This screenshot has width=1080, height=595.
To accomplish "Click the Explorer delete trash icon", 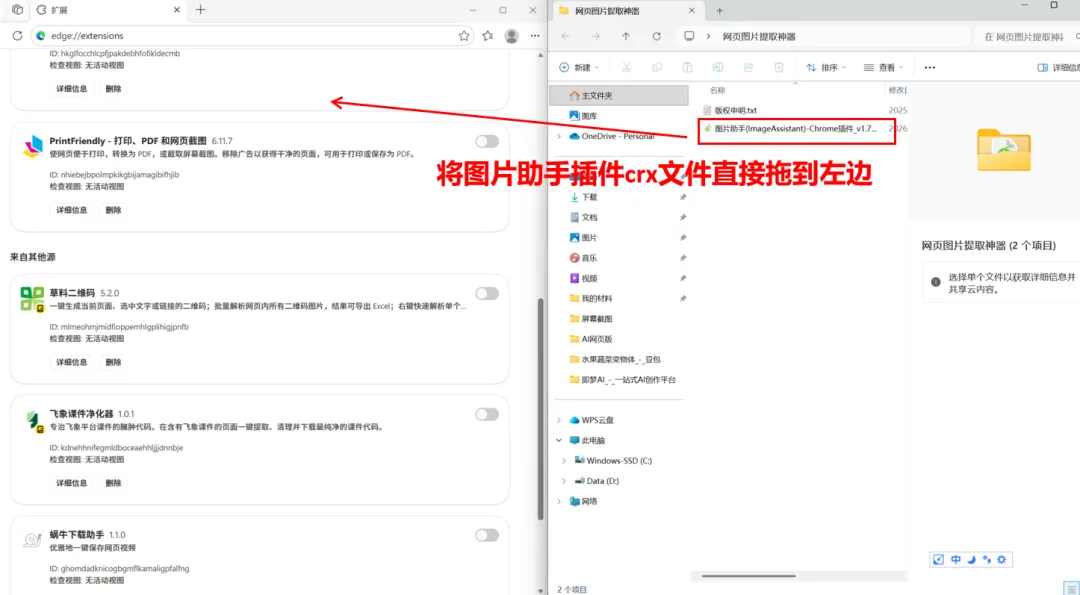I will click(x=778, y=67).
